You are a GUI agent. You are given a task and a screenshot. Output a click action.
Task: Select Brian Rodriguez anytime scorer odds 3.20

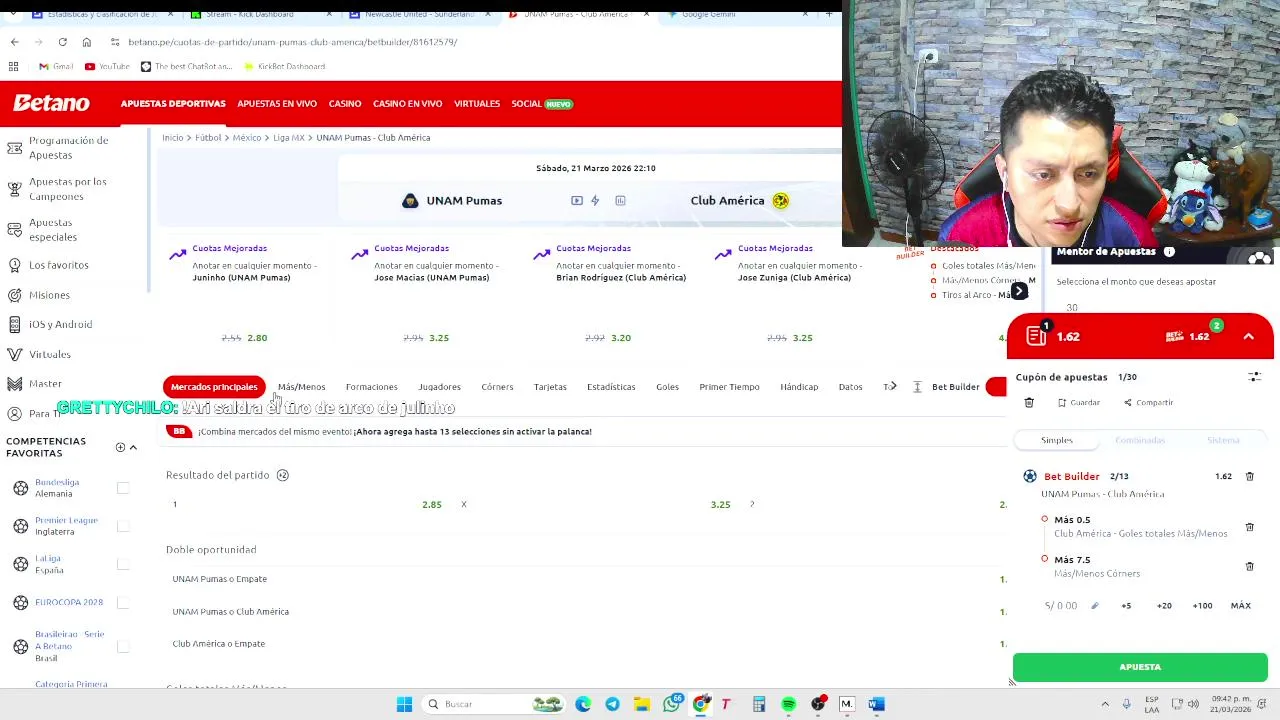(x=621, y=338)
